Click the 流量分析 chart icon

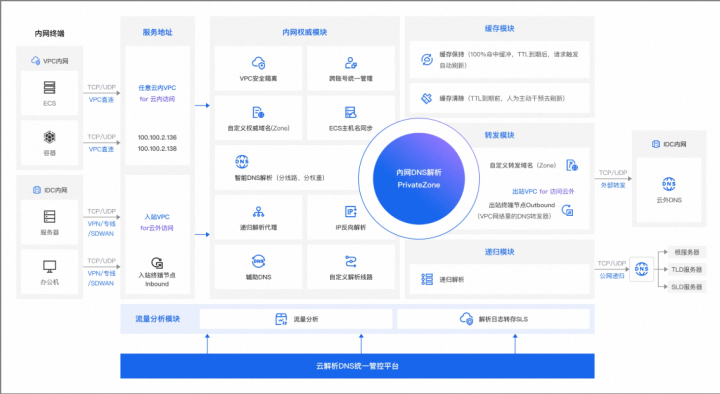click(281, 319)
